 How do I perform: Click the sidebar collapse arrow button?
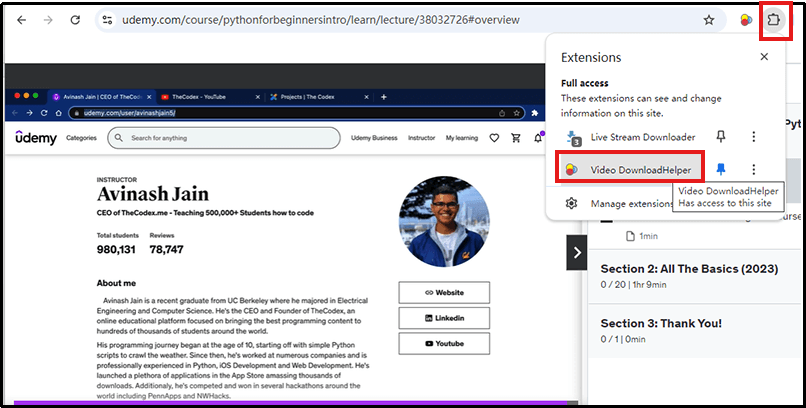pyautogui.click(x=576, y=253)
